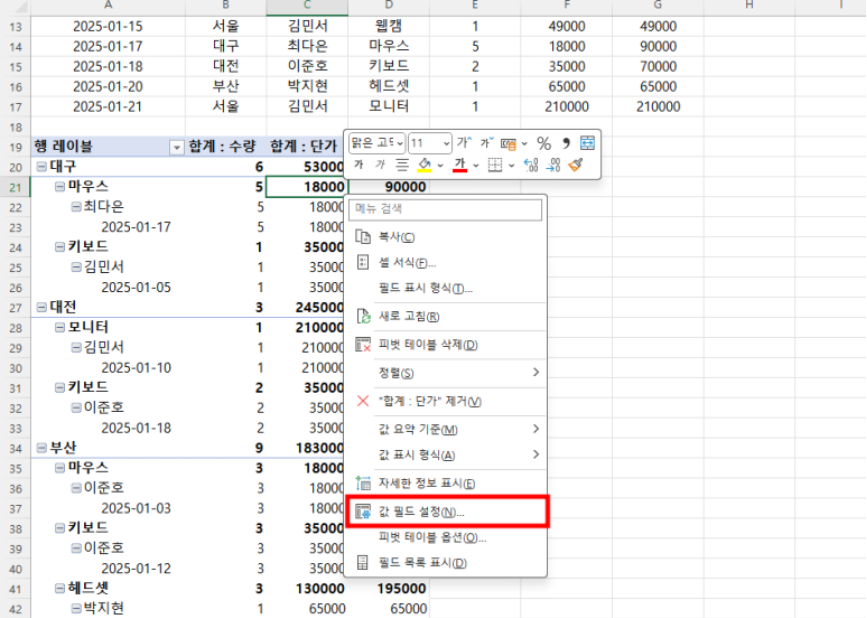This screenshot has width=867, height=618.
Task: Open the 행 레이블 filter dropdown
Action: (177, 147)
